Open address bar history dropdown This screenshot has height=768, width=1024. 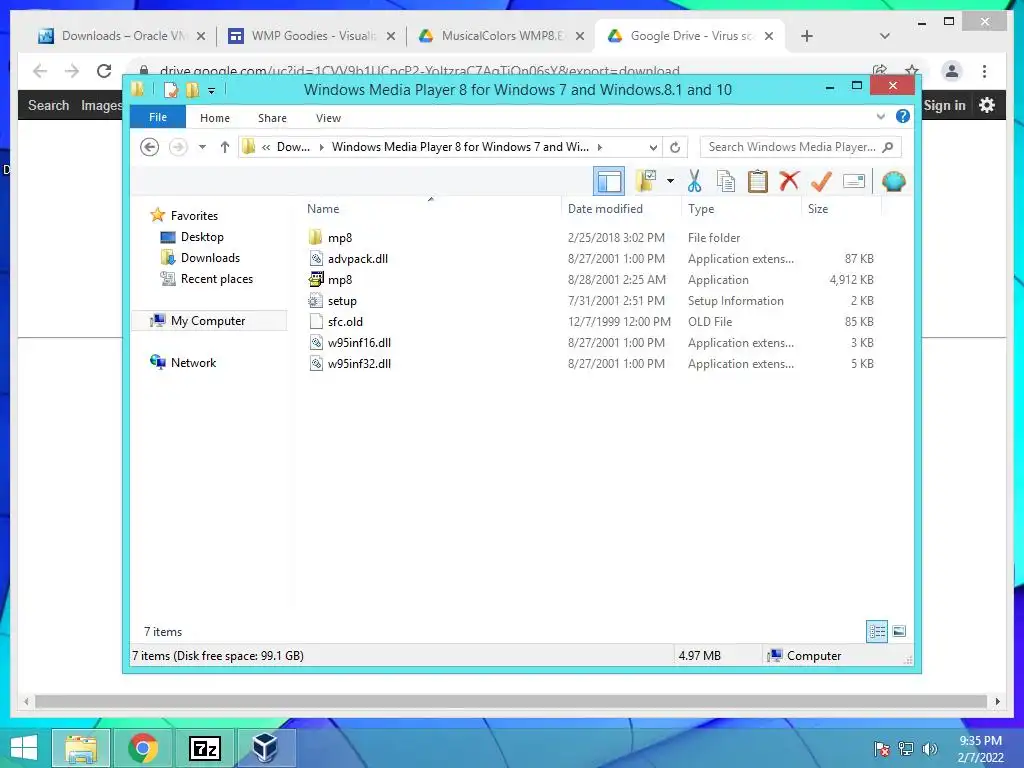tap(652, 148)
